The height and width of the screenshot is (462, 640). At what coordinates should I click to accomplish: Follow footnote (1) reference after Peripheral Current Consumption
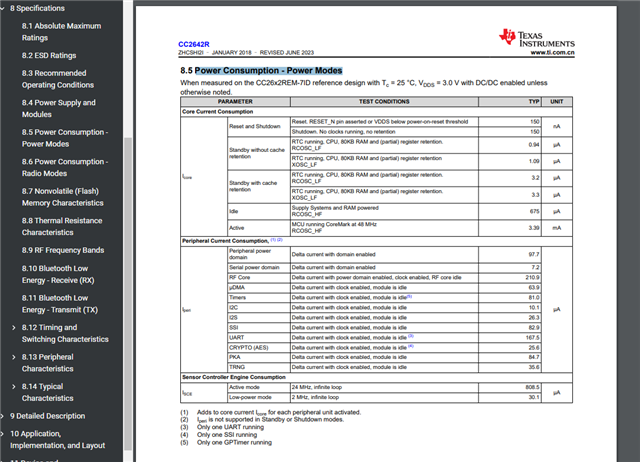point(273,240)
